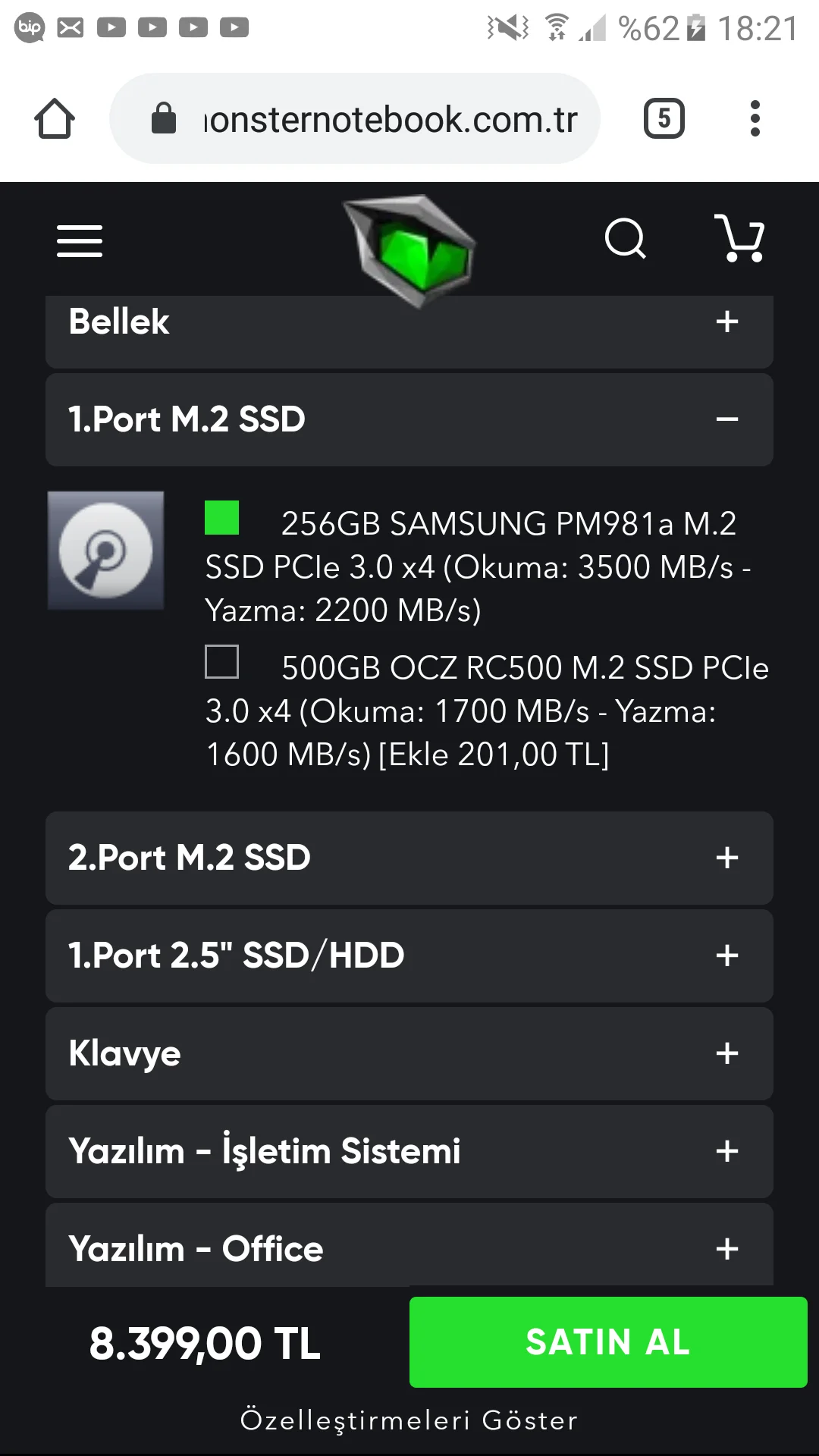Open the hamburger navigation menu
Image resolution: width=819 pixels, height=1456 pixels.
tap(80, 241)
